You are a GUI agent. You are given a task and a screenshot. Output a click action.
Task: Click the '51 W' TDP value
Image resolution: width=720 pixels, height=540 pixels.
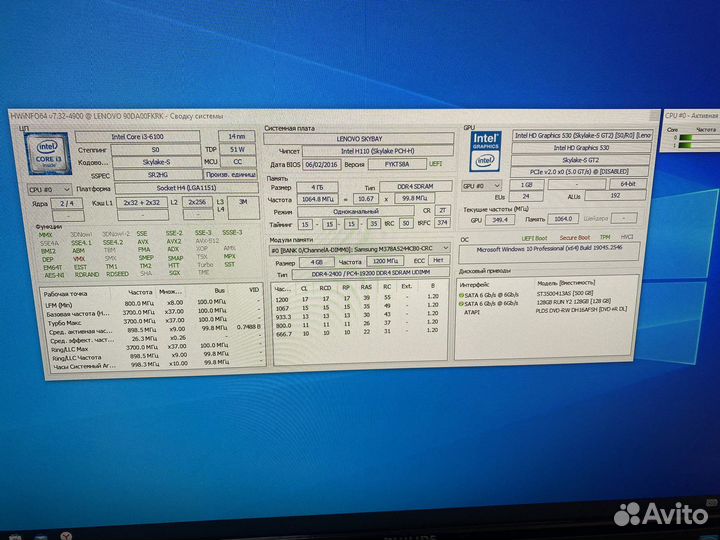click(237, 149)
